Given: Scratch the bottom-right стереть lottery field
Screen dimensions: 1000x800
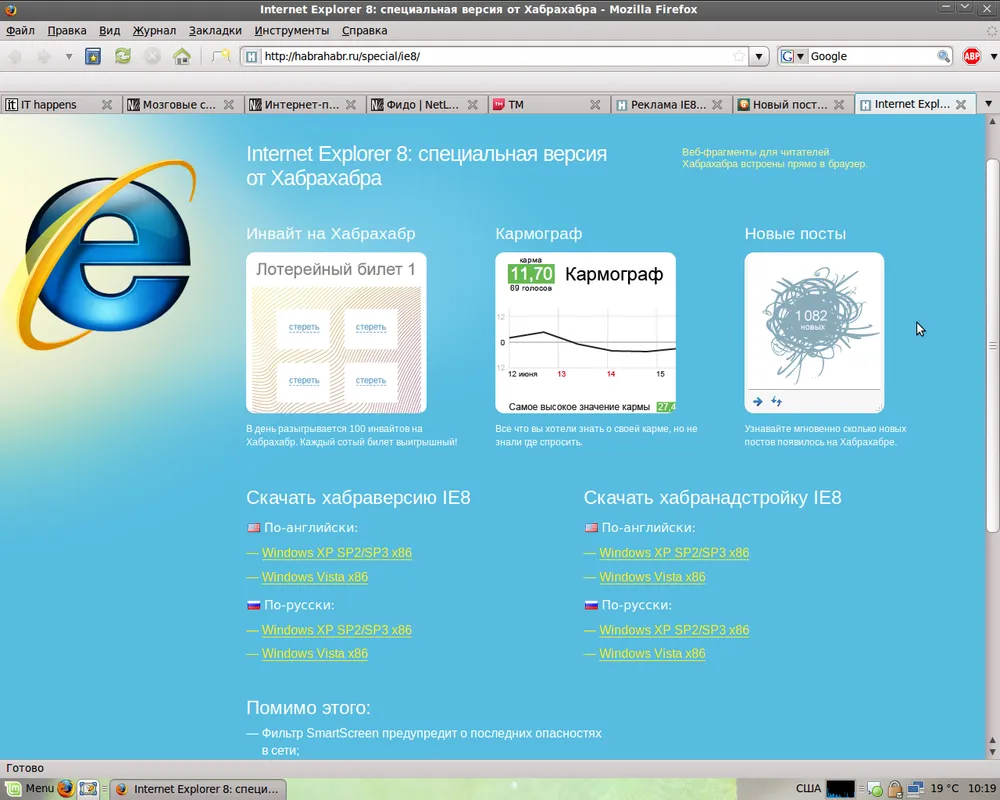Looking at the screenshot, I should [371, 381].
